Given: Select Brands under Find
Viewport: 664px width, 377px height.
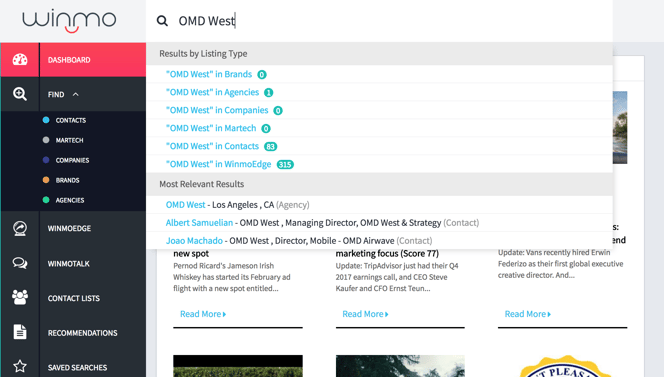Looking at the screenshot, I should click(67, 180).
